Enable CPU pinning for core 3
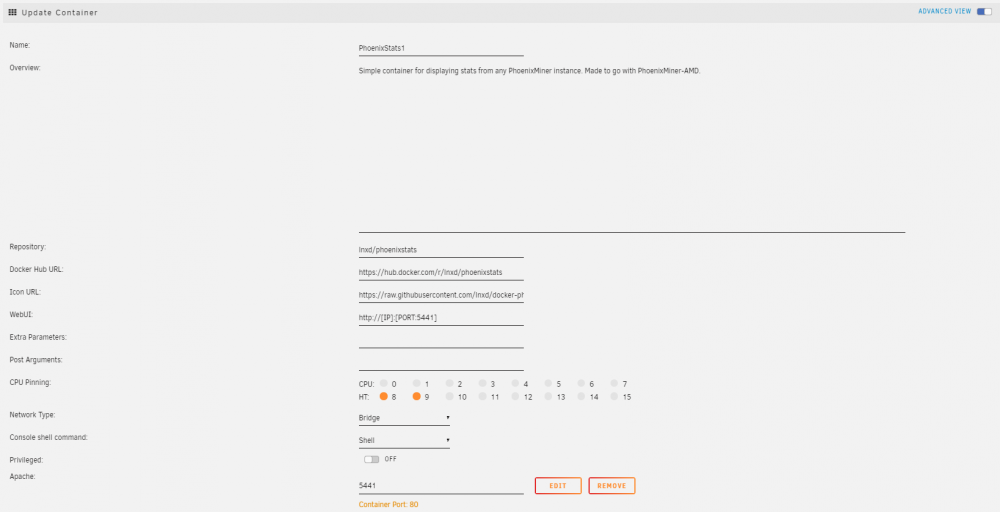The image size is (1000, 512). pos(483,384)
